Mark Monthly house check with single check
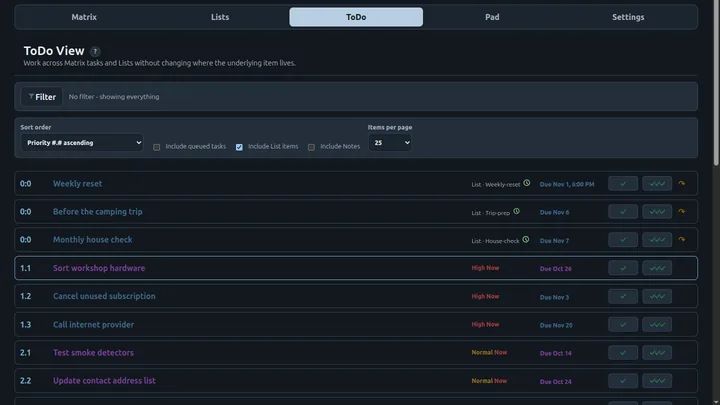 [x=623, y=240]
